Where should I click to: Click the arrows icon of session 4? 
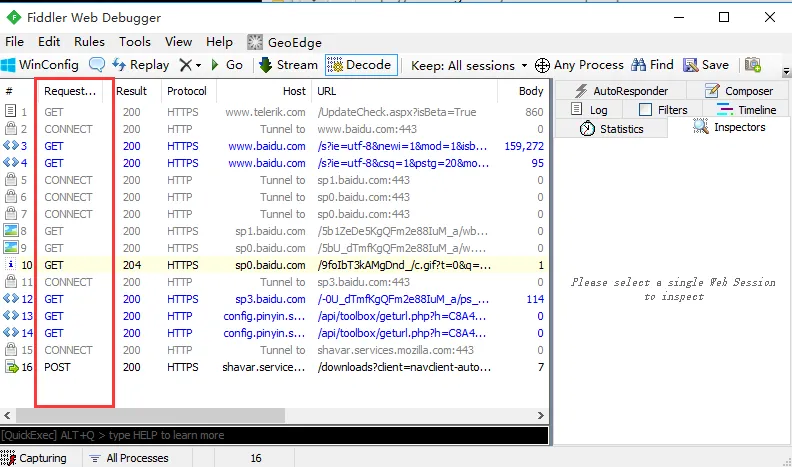11,163
